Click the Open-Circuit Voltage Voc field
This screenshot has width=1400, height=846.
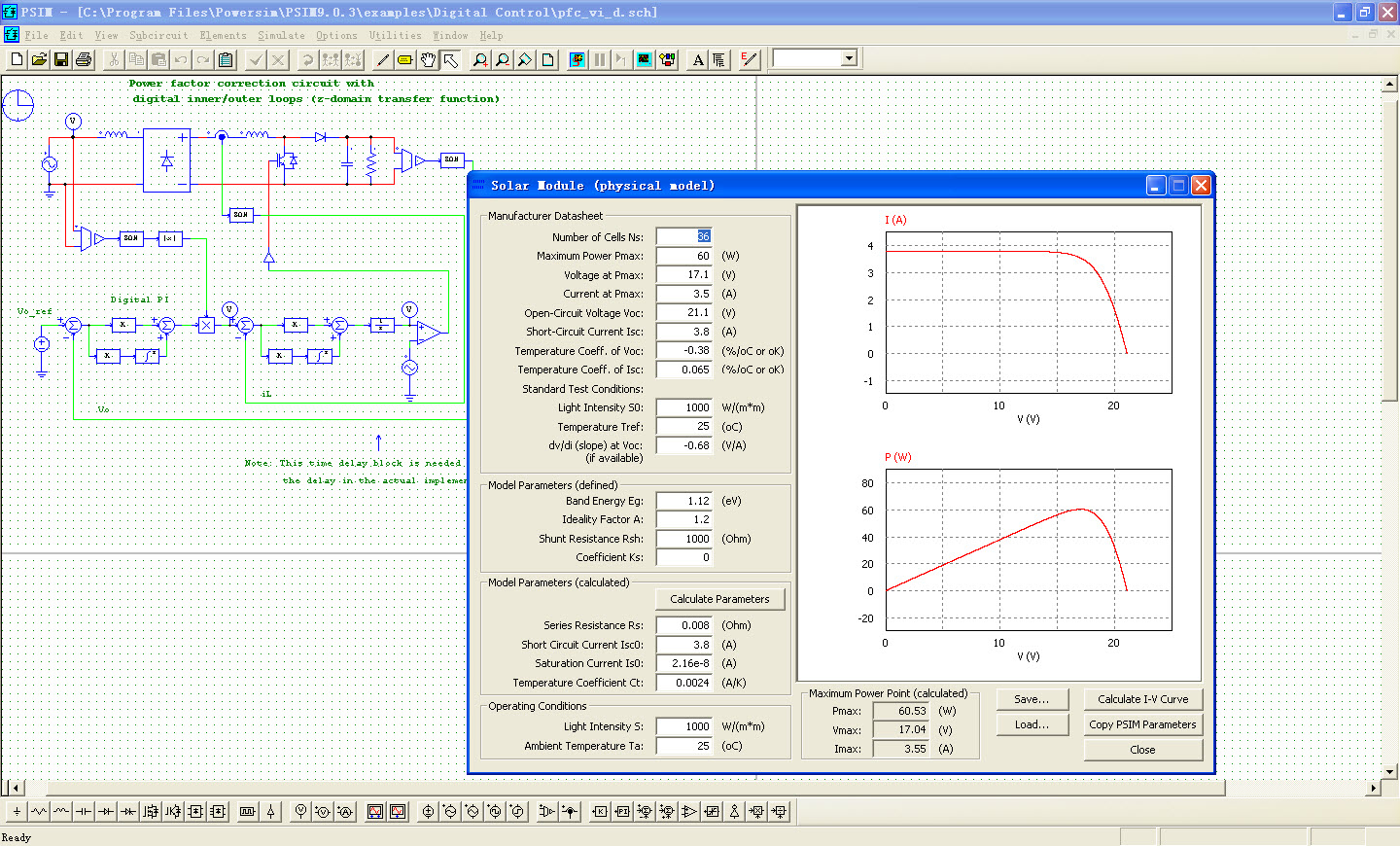coord(684,312)
